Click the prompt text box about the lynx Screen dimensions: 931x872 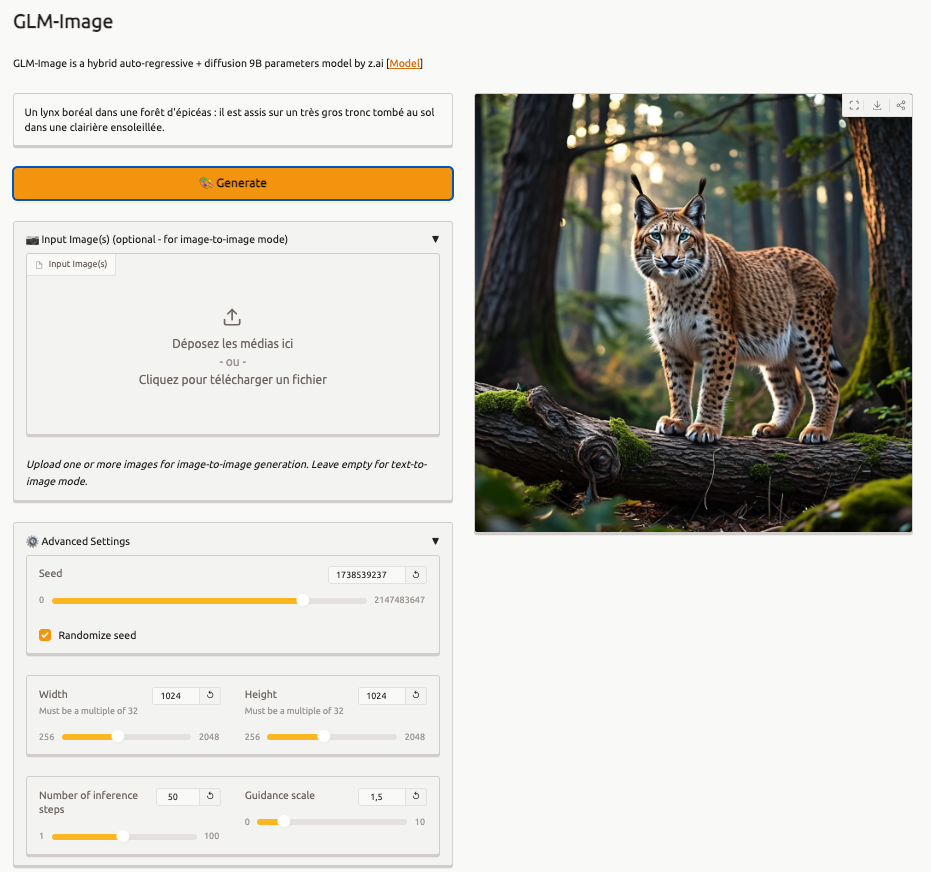tap(232, 120)
